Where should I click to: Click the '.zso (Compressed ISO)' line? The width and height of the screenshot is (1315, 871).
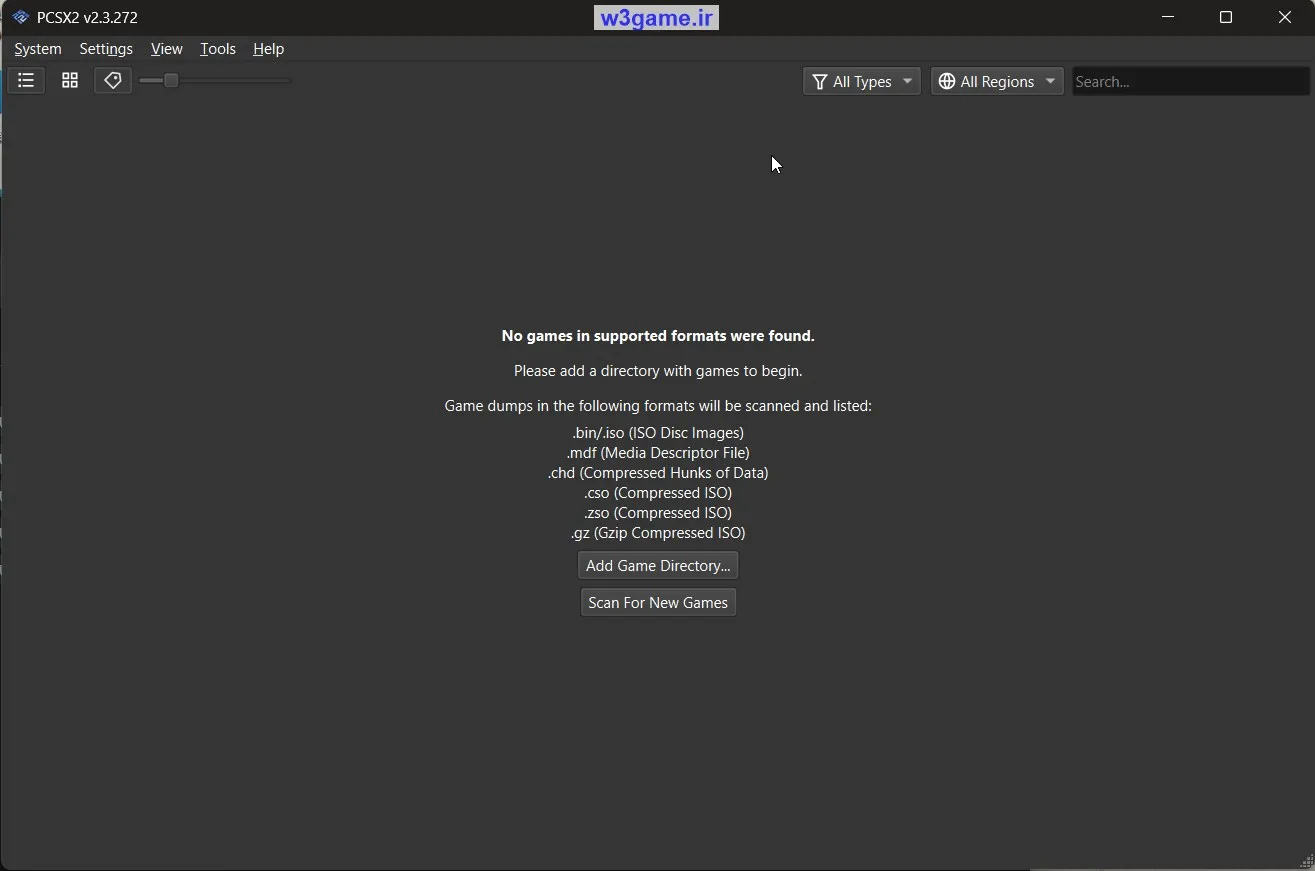[658, 513]
